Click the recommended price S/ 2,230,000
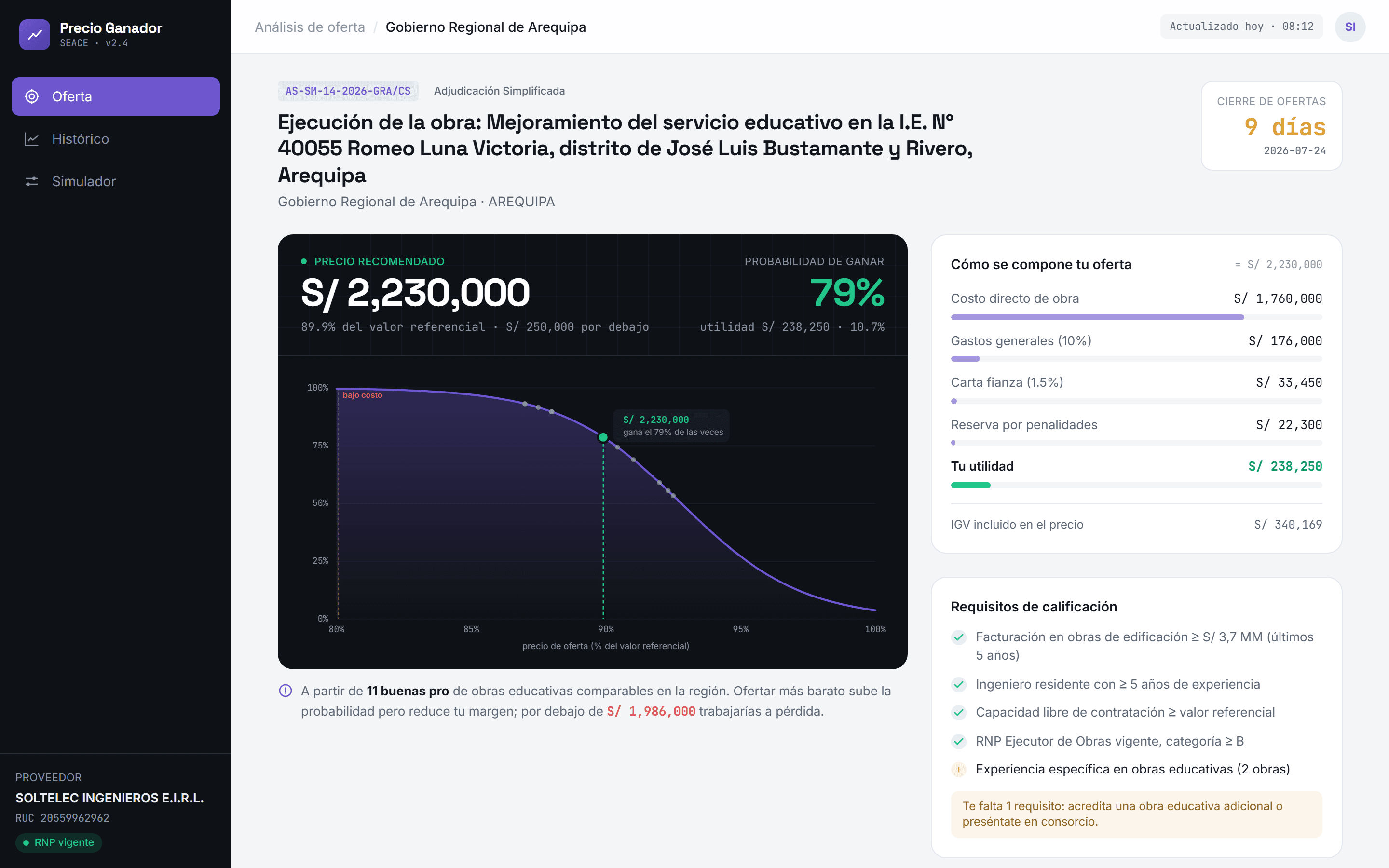Screen dimensions: 1389x868 pyautogui.click(x=415, y=293)
